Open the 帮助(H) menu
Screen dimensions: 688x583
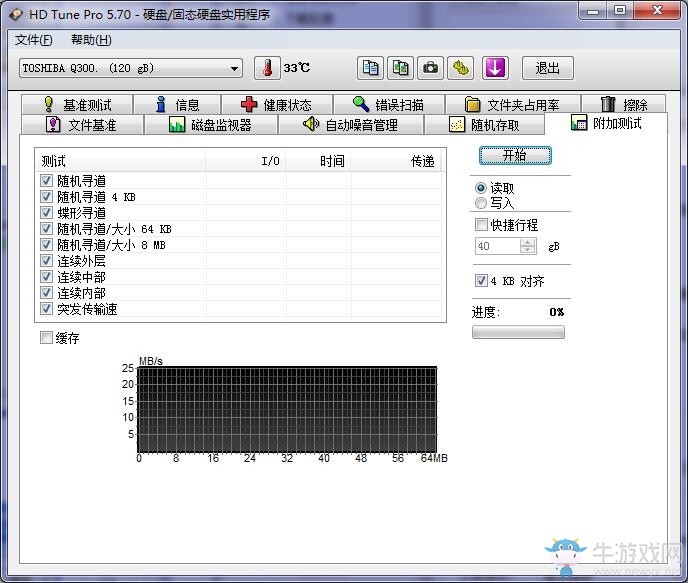(x=91, y=40)
